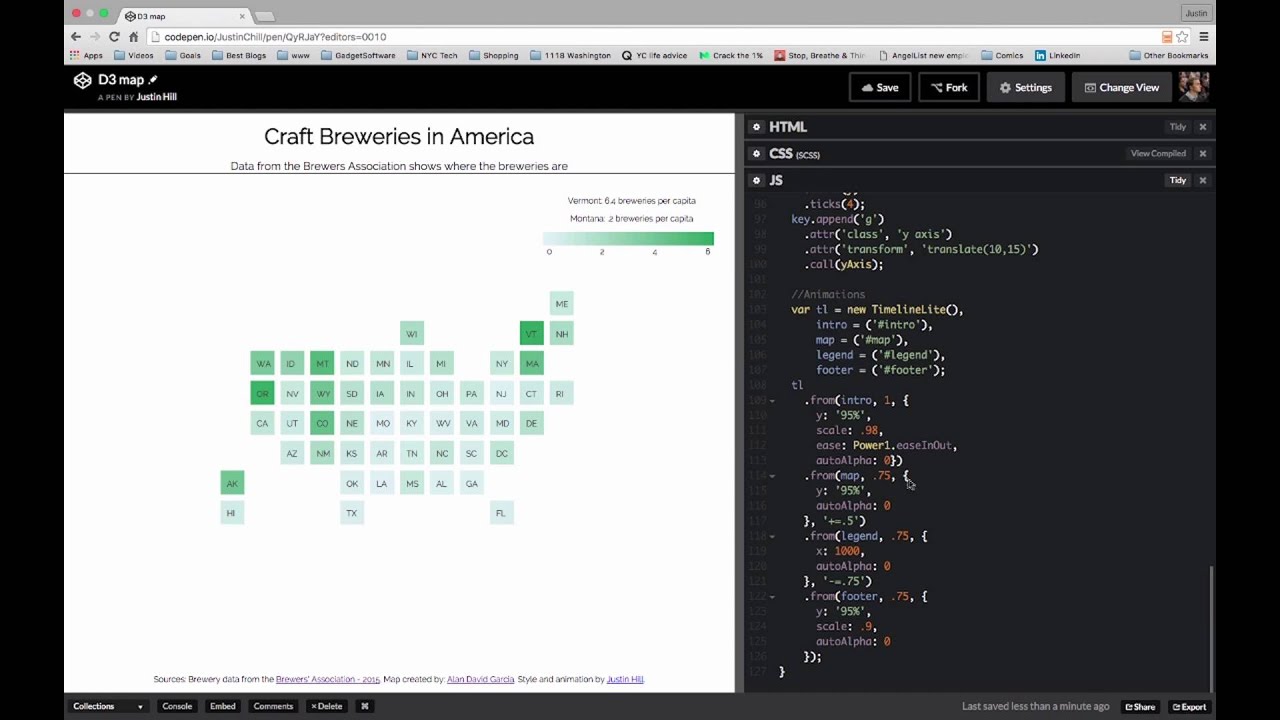Open pen Settings
This screenshot has width=1280, height=720.
tap(1025, 87)
